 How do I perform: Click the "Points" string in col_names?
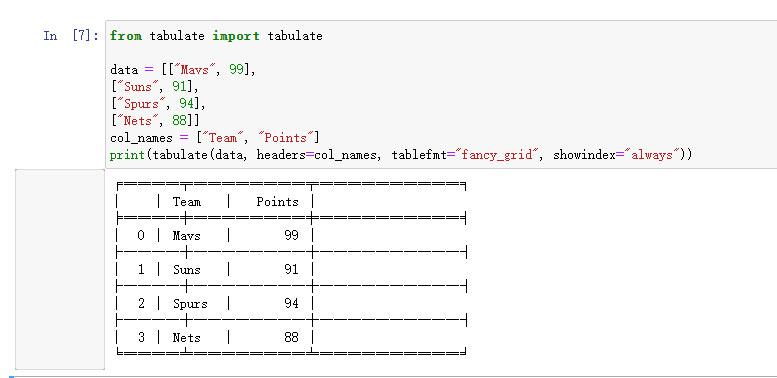pos(287,138)
